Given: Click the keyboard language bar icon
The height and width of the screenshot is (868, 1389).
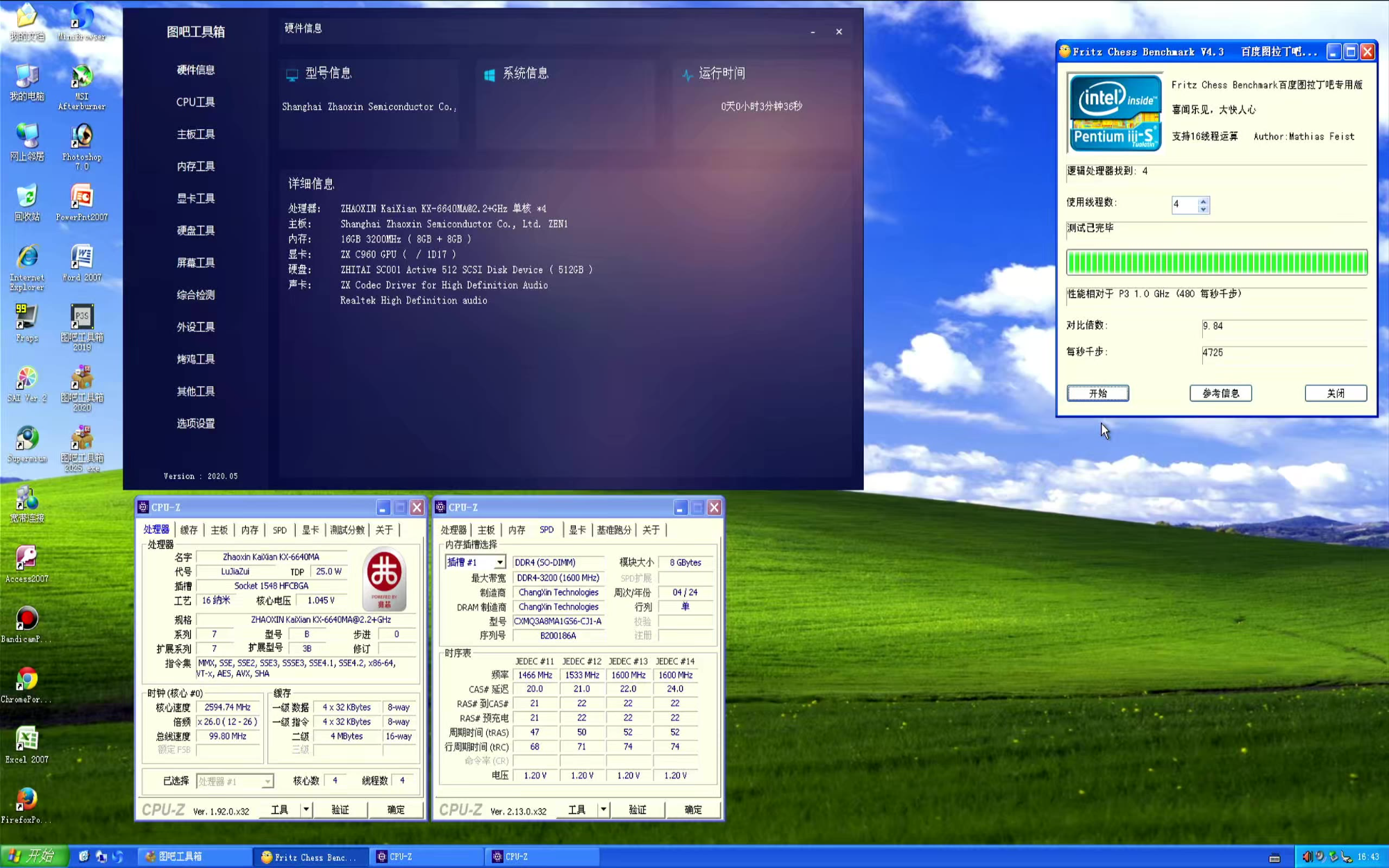Looking at the screenshot, I should click(x=1274, y=858).
